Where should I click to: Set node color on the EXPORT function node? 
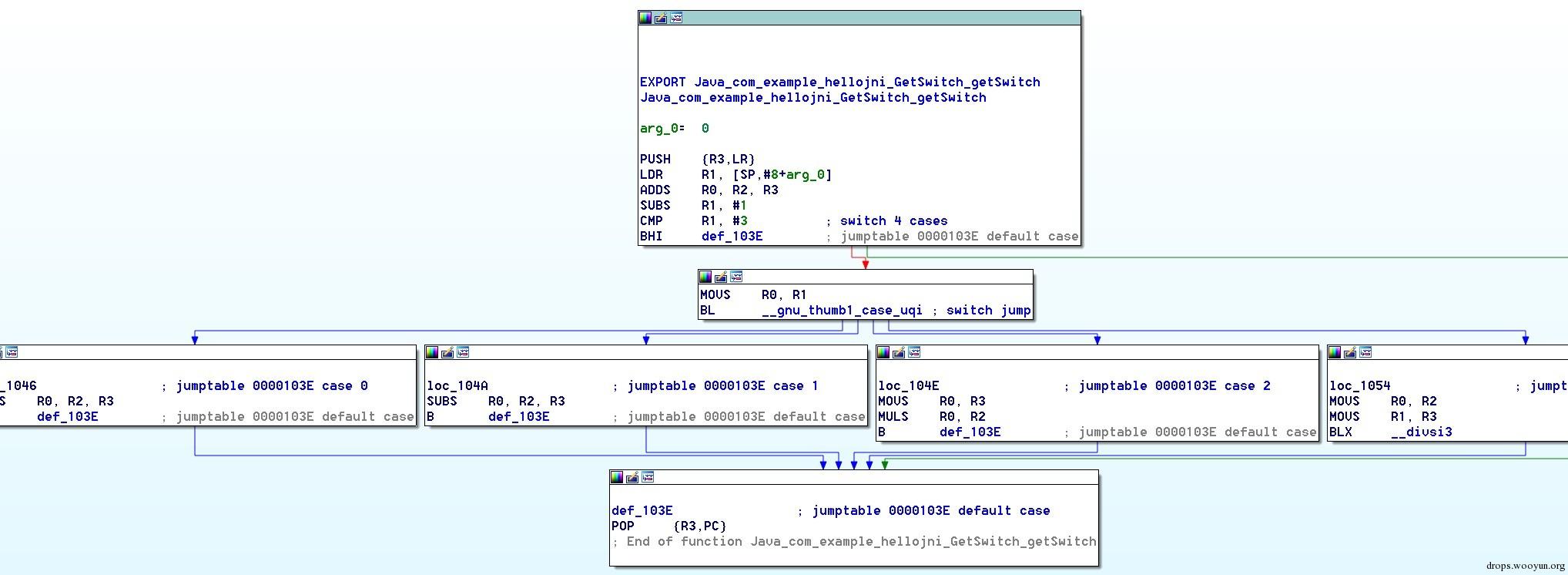coord(645,18)
